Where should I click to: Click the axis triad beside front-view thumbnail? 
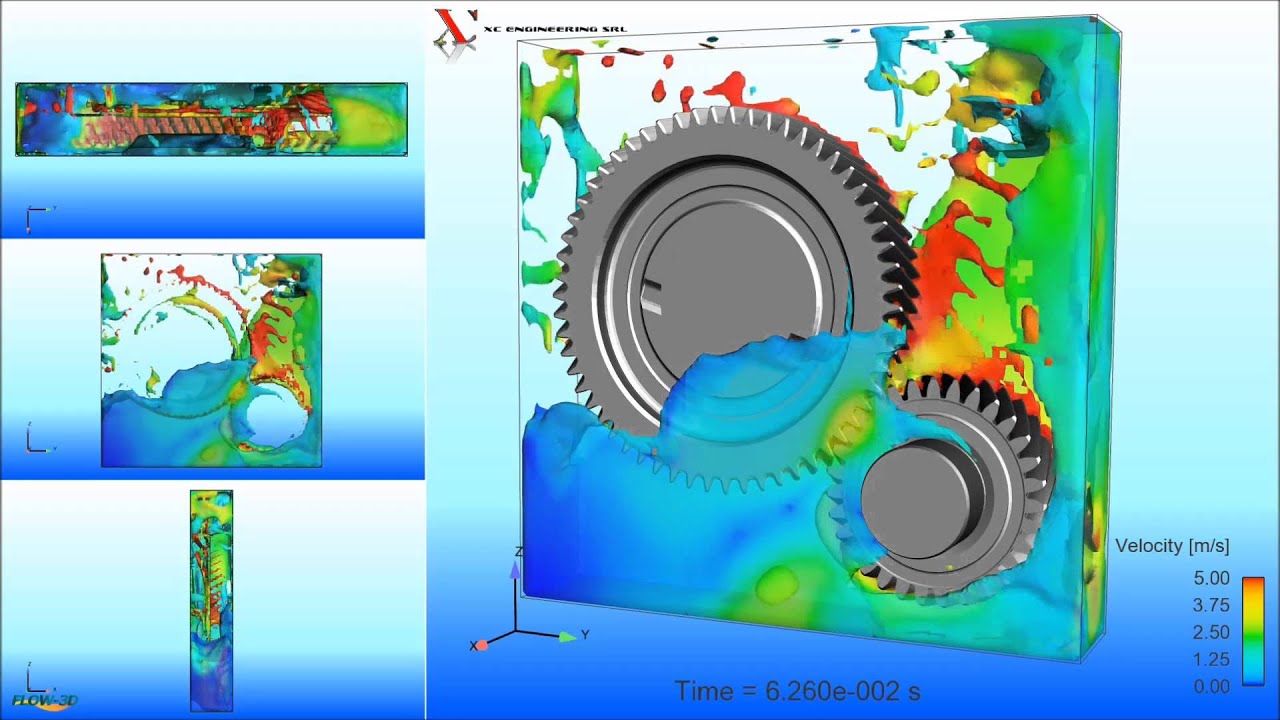40,438
